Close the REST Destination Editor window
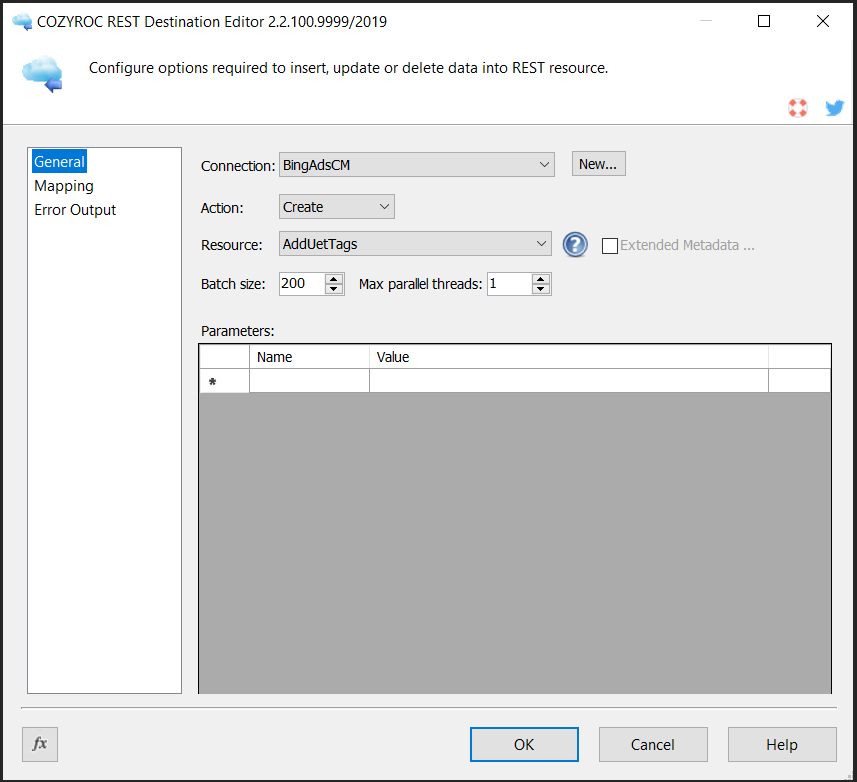The image size is (857, 782). coord(823,21)
